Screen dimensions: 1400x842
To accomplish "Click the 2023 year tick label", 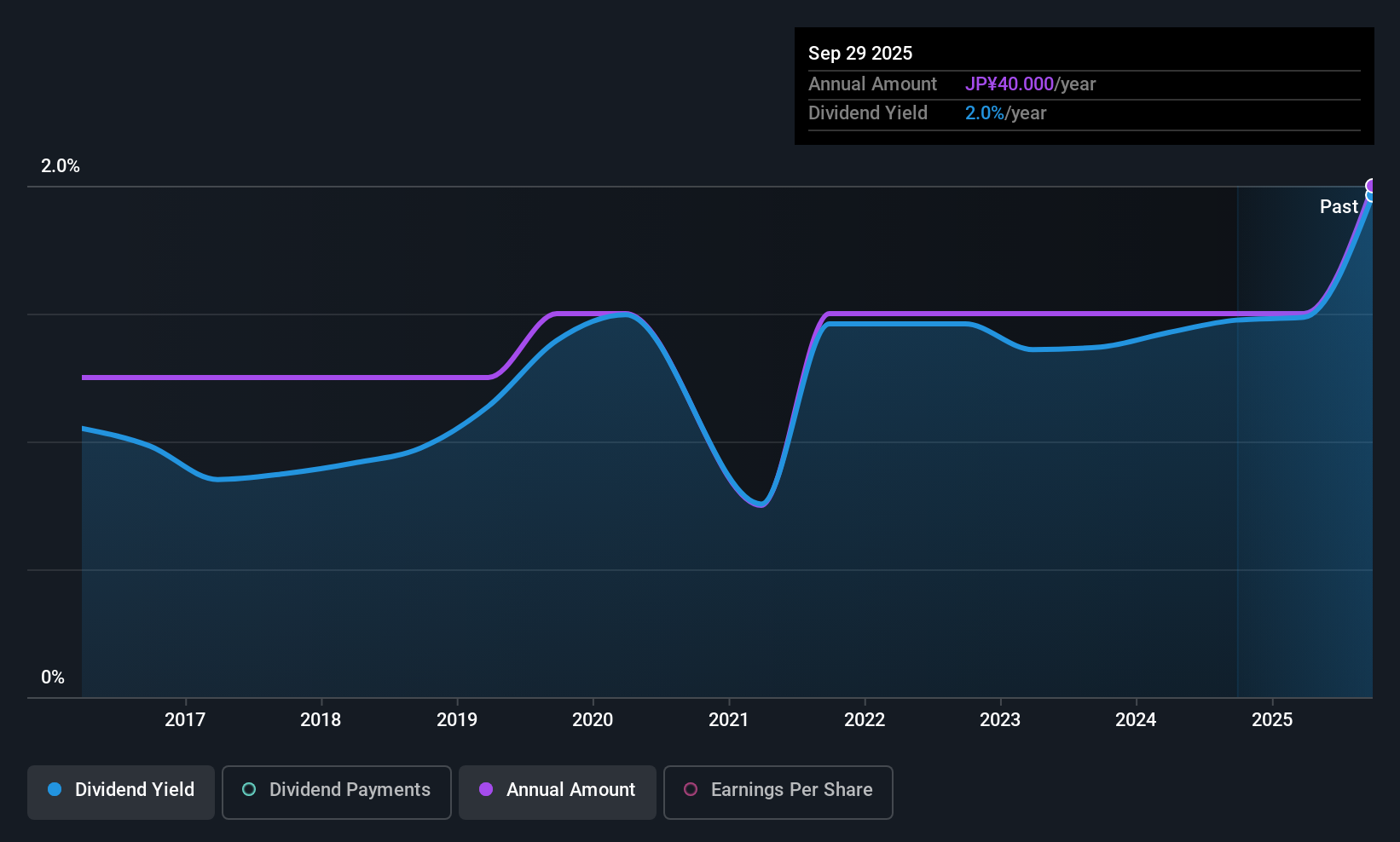I will [x=1000, y=720].
